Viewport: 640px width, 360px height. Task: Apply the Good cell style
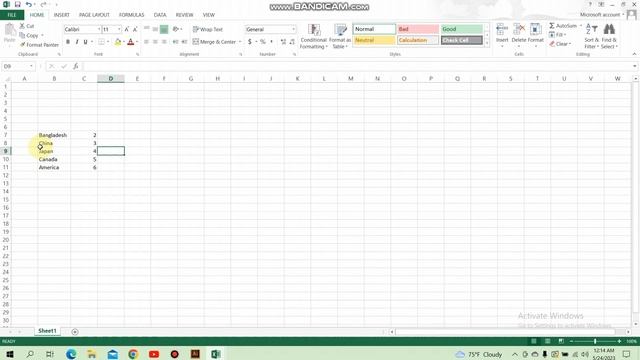pos(462,29)
